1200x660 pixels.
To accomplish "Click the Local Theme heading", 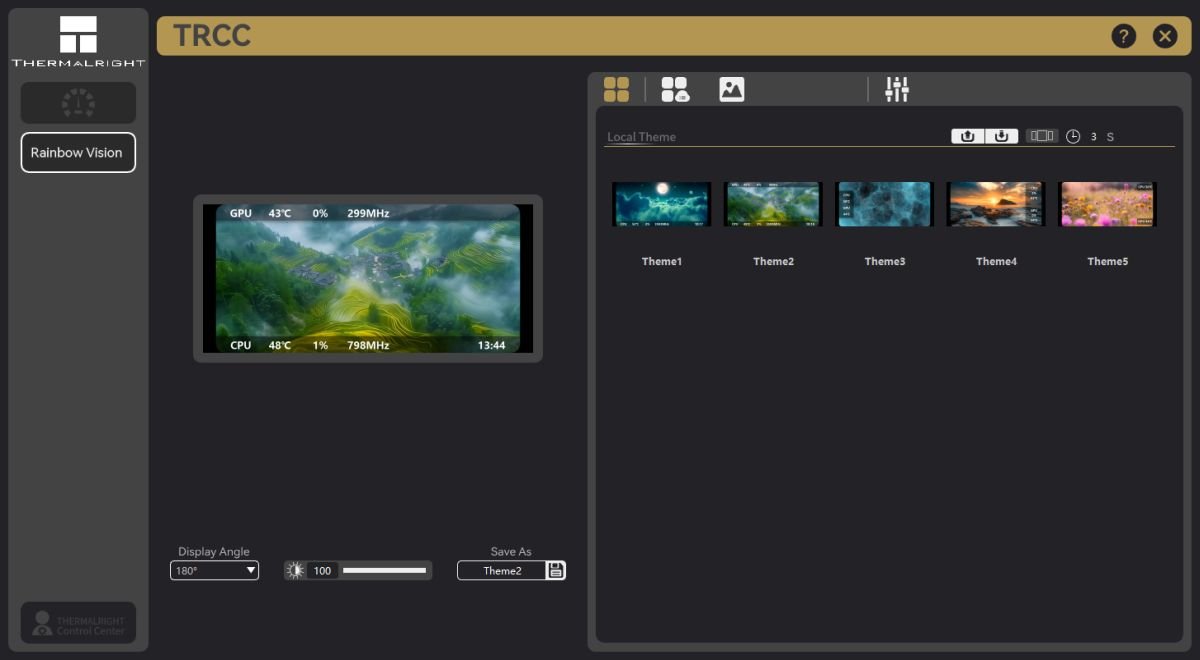I will coord(642,137).
